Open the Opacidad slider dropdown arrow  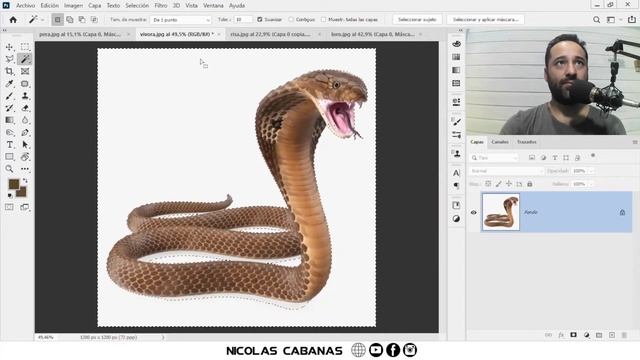(x=591, y=171)
